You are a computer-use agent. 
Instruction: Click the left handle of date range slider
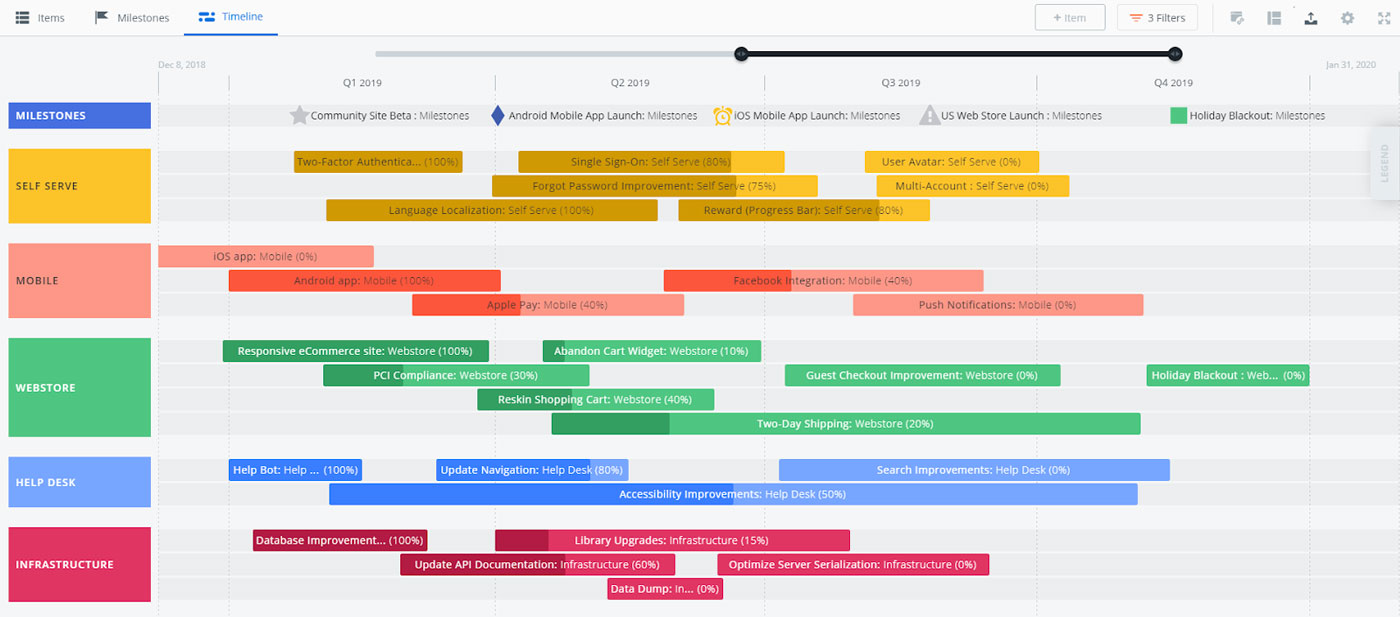741,54
